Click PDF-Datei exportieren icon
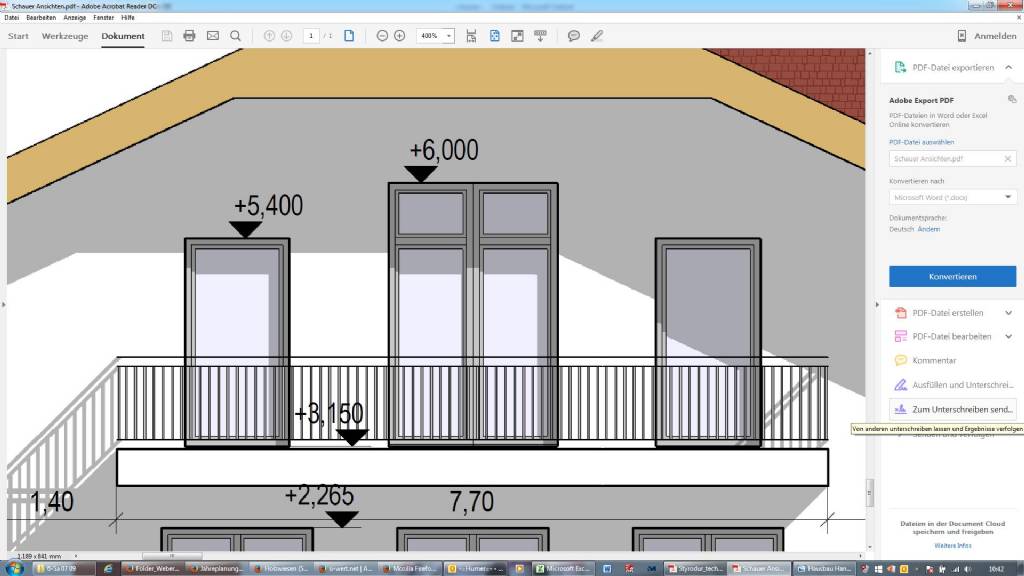The image size is (1024, 576). (900, 67)
